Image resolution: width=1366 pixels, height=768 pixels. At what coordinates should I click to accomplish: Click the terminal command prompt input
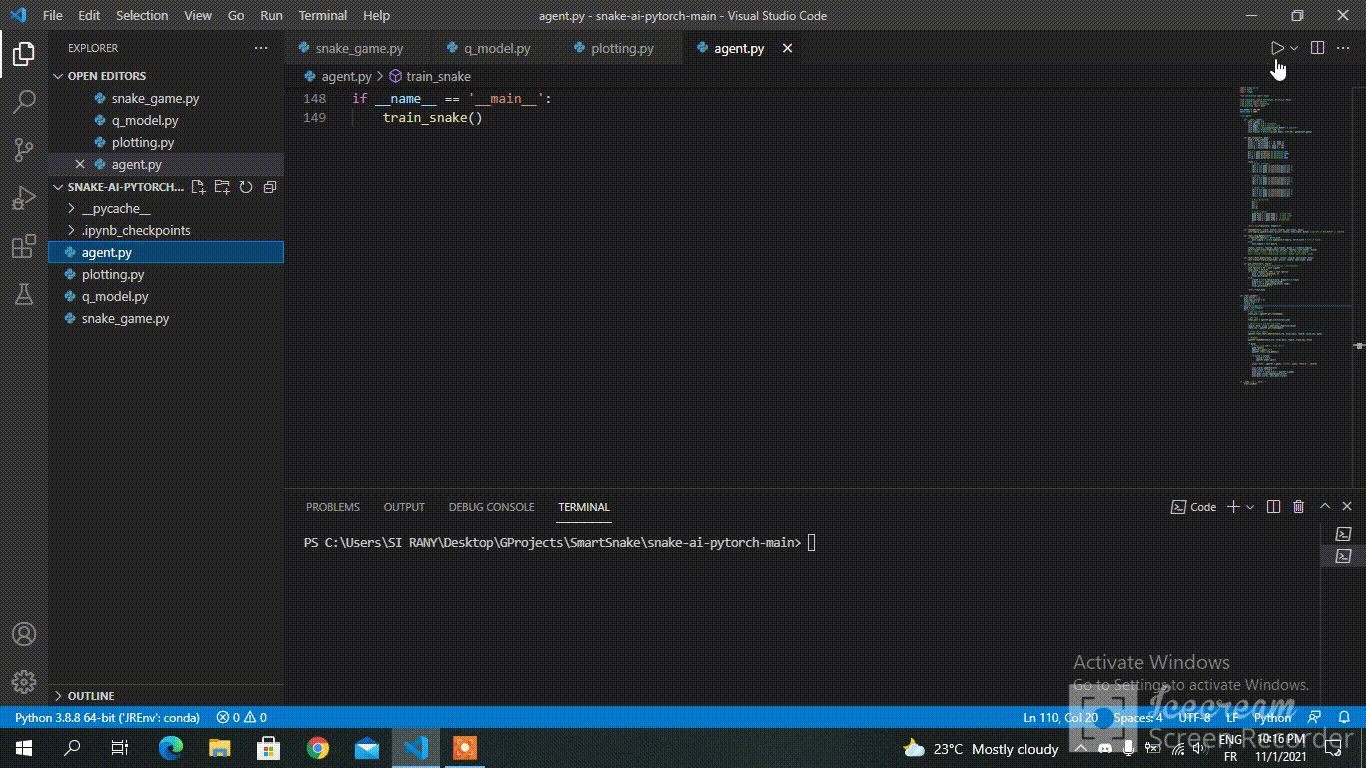tap(812, 543)
